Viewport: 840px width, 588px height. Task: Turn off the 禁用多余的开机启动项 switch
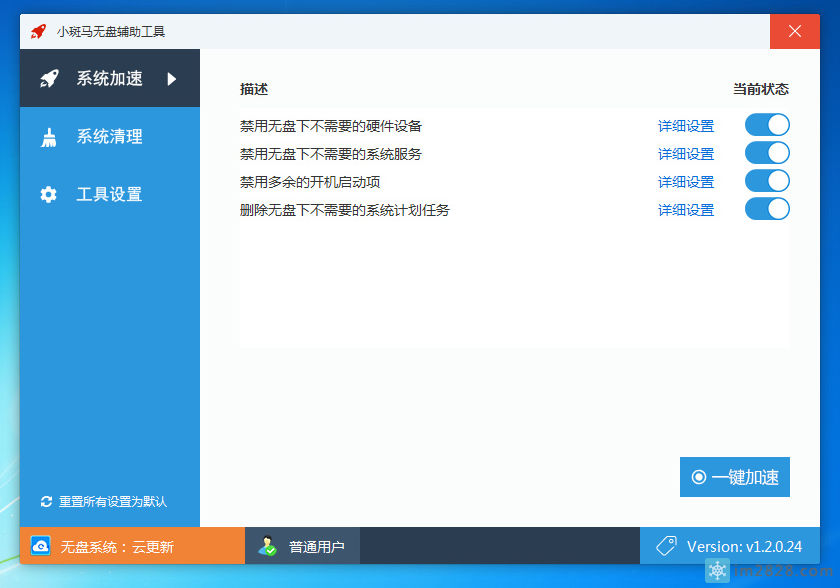766,180
